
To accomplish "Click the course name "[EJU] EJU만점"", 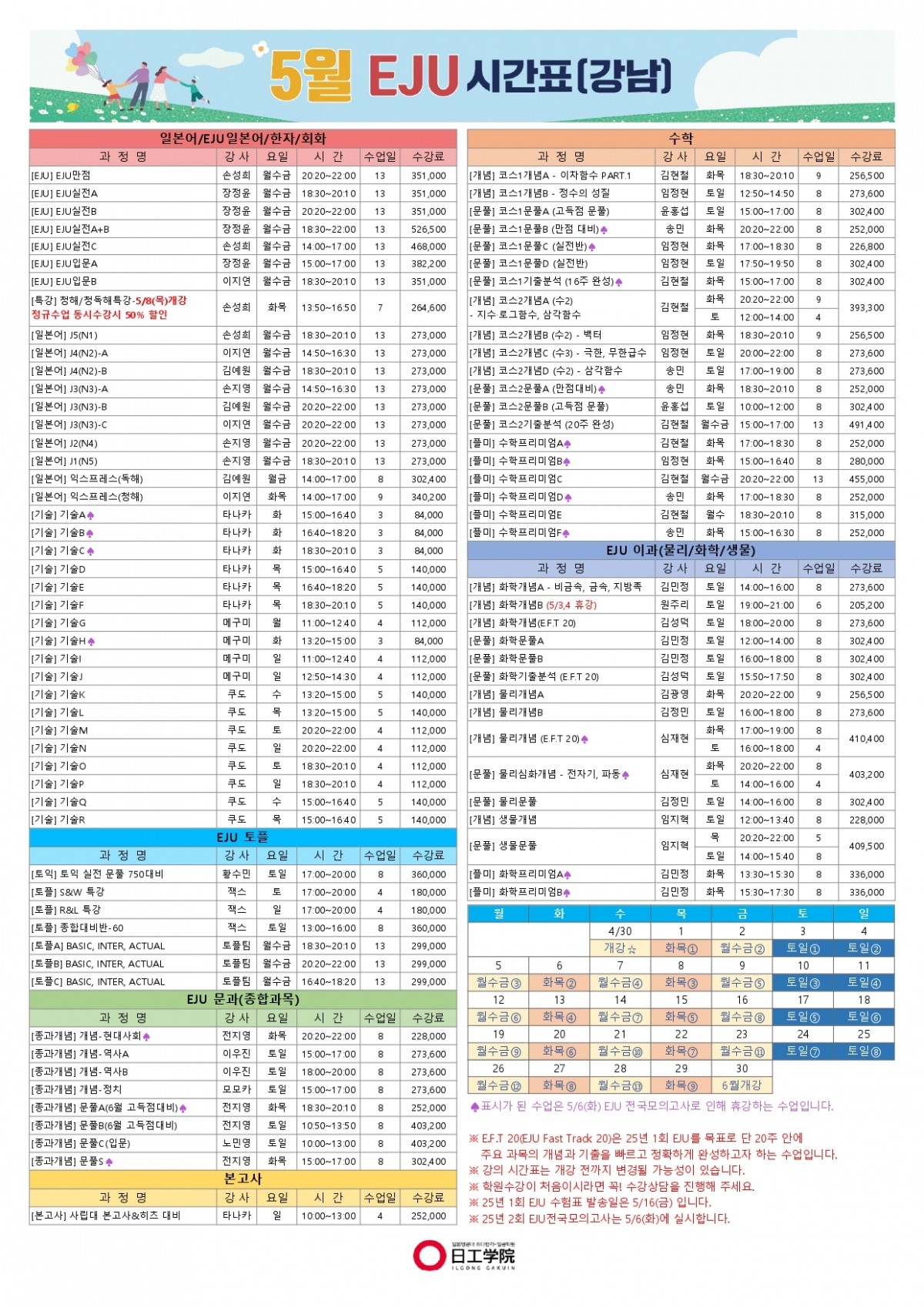I will click(x=61, y=176).
